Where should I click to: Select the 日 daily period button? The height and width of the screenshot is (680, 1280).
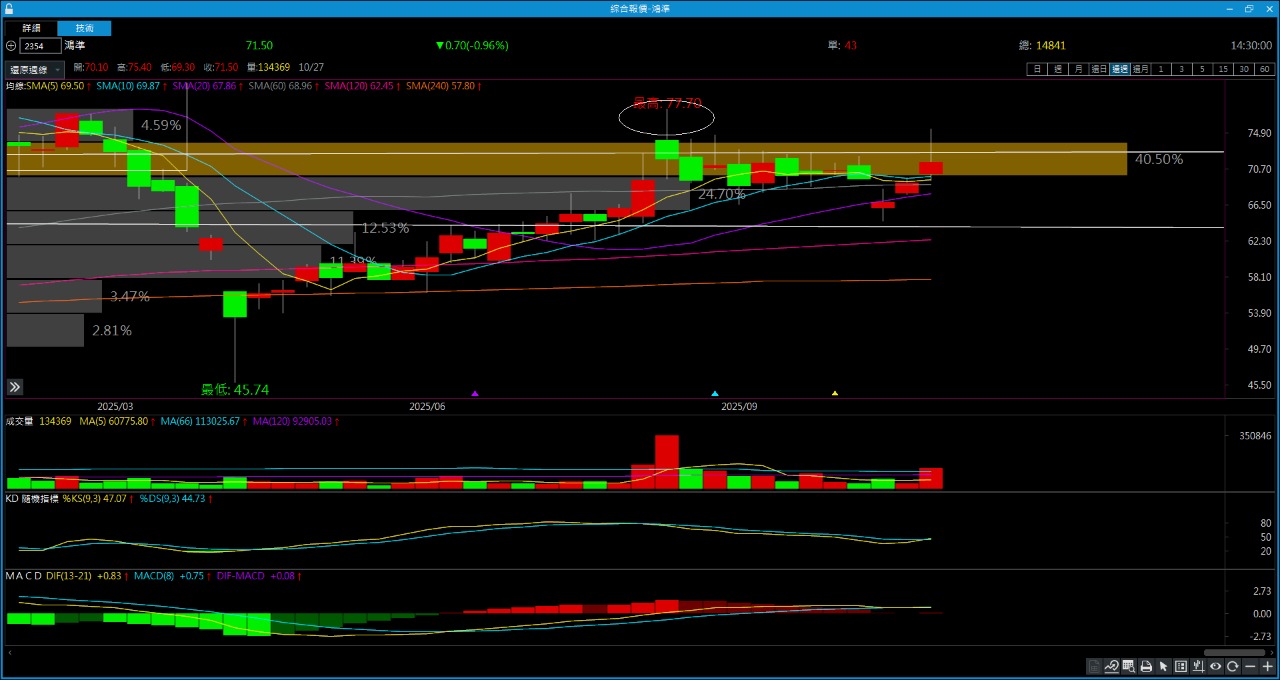(1037, 69)
